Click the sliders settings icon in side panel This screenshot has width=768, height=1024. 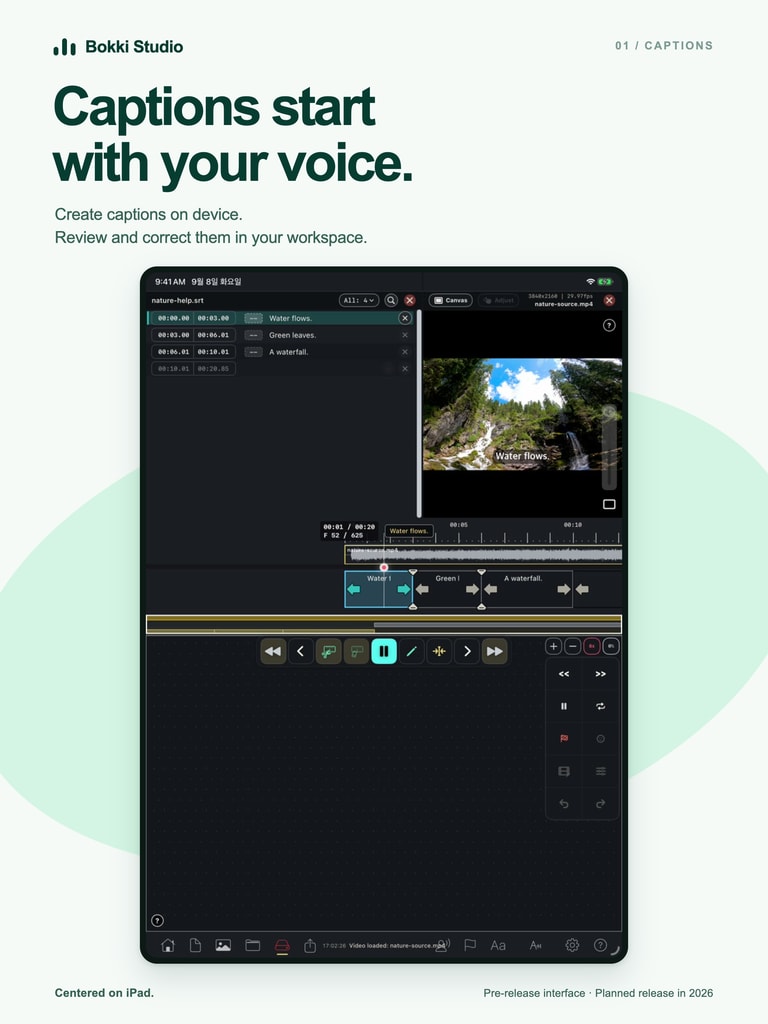(600, 771)
